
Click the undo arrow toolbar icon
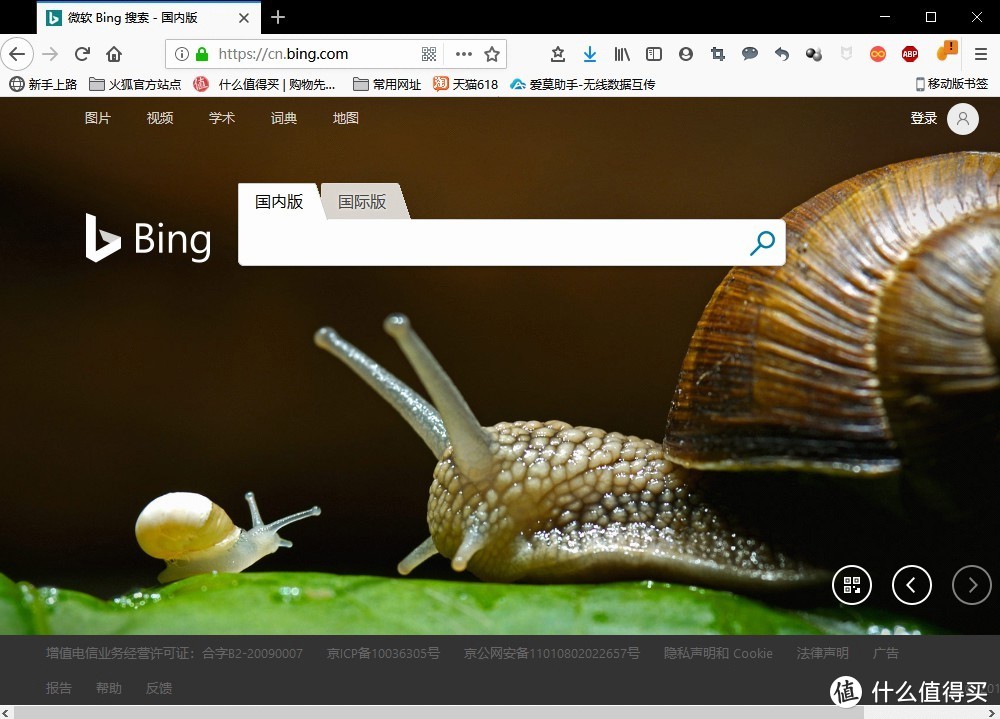point(782,54)
